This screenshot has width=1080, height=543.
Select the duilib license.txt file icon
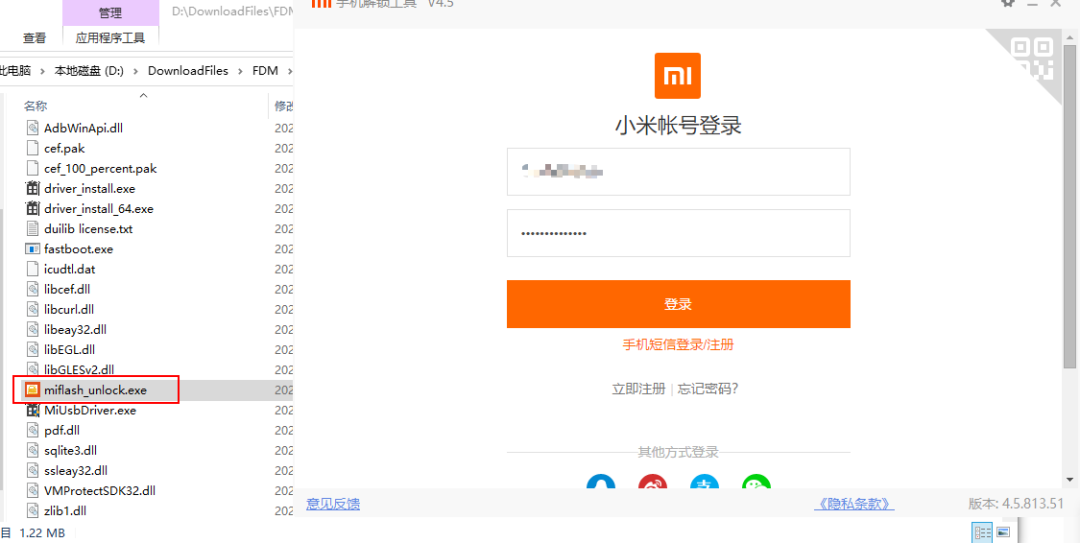[32, 228]
